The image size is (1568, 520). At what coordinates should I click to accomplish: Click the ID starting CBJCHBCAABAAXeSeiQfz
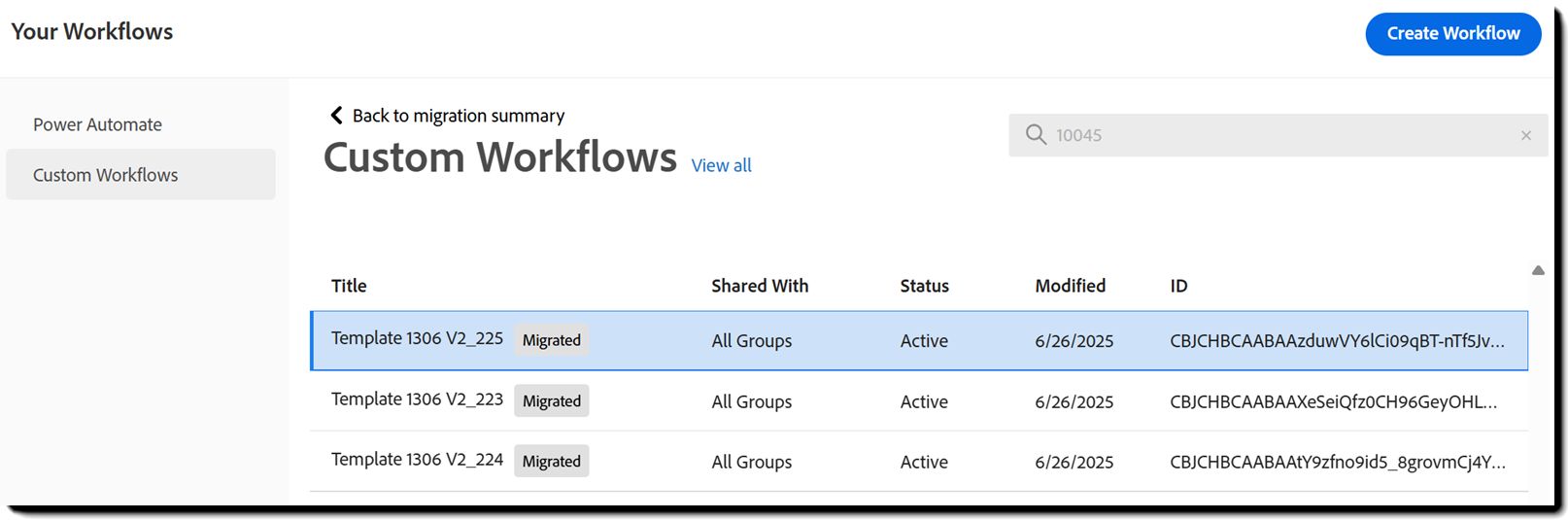pos(1333,401)
